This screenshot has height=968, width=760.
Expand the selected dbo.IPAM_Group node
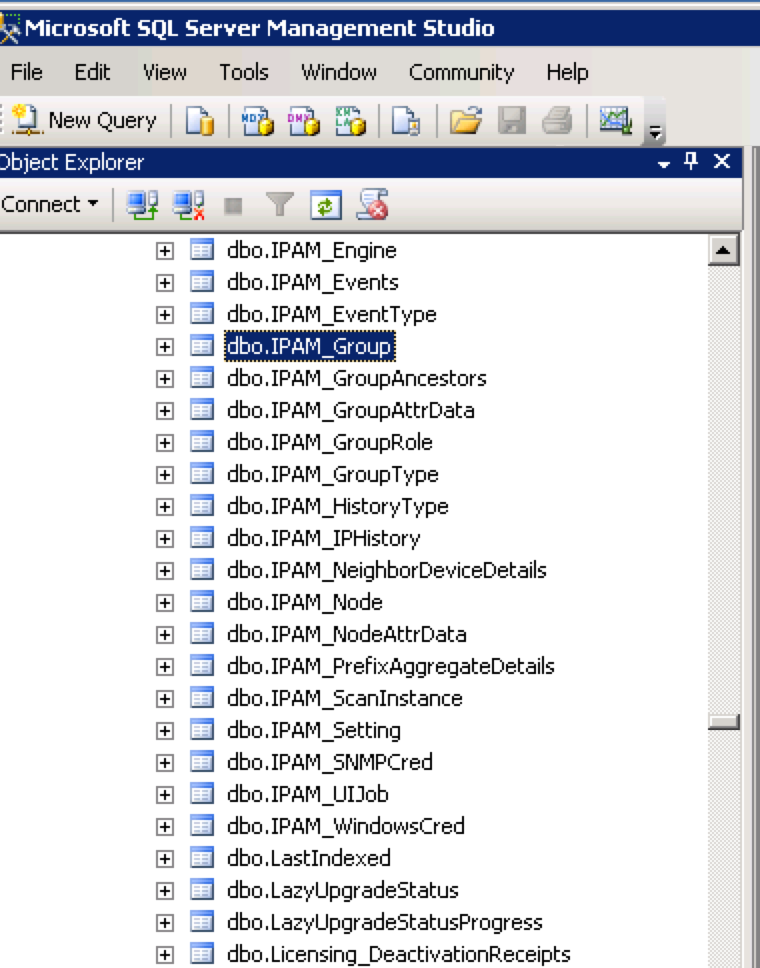164,348
